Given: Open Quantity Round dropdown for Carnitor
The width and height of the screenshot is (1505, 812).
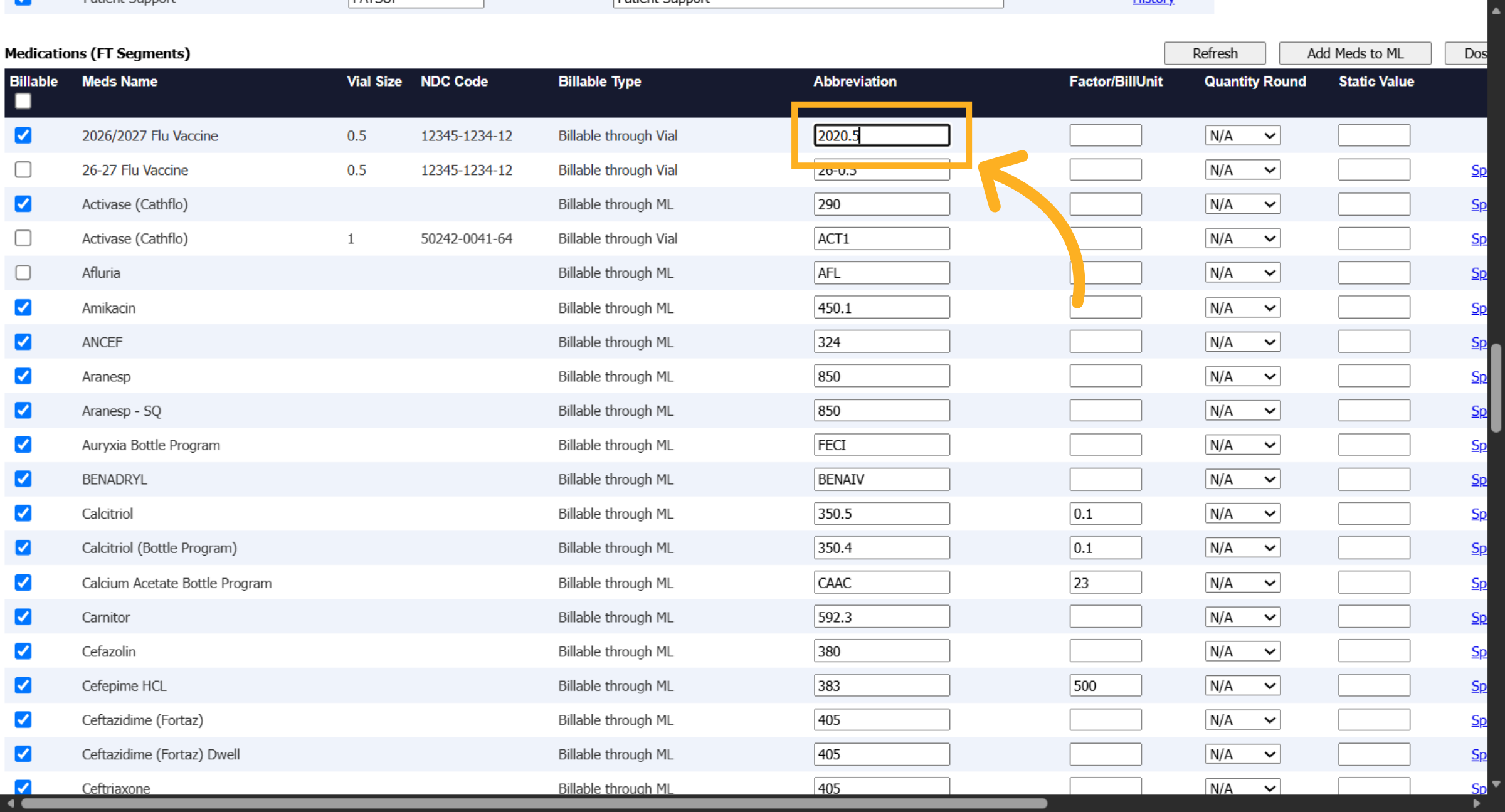Looking at the screenshot, I should [1242, 617].
